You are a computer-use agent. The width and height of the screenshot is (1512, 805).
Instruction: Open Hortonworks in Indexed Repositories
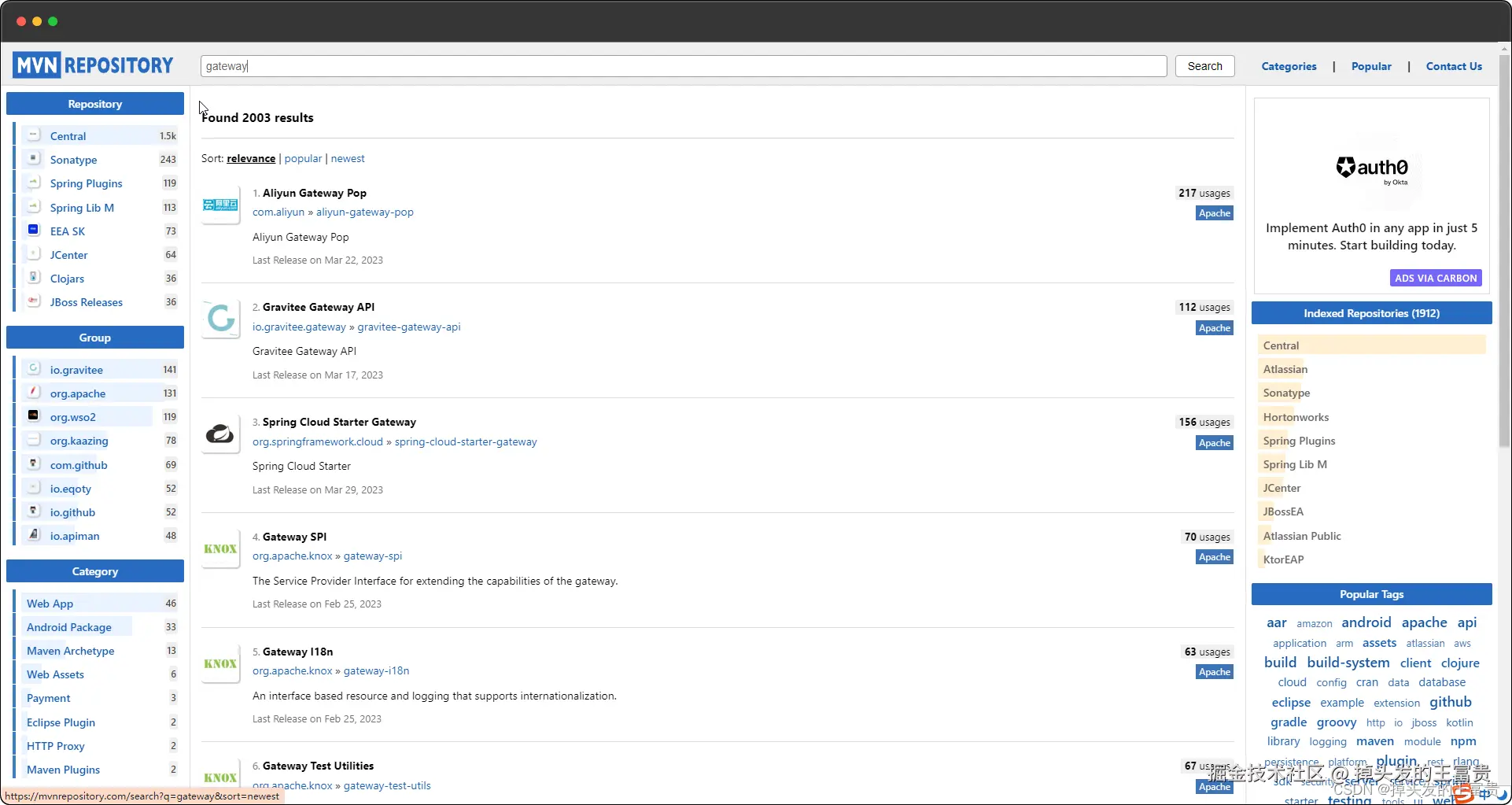pyautogui.click(x=1296, y=417)
